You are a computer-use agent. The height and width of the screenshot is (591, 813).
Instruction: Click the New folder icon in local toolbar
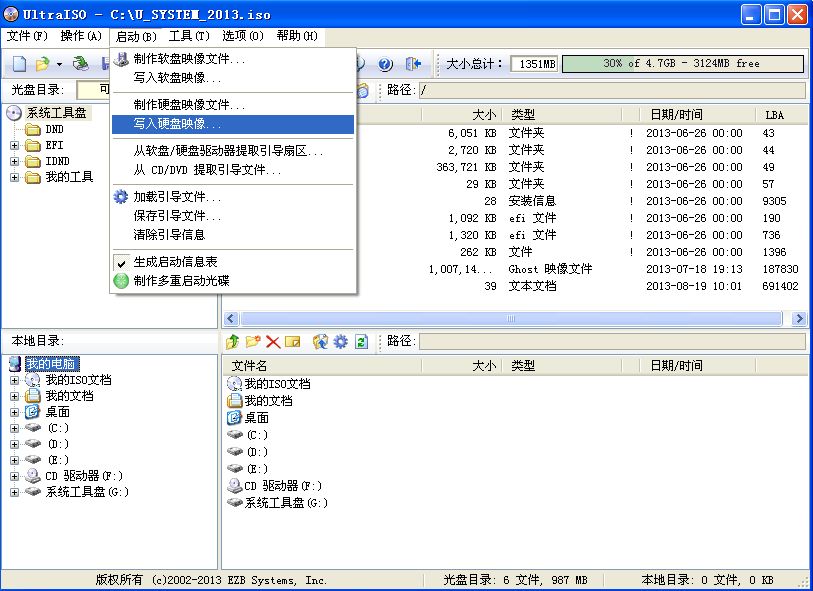pos(253,342)
